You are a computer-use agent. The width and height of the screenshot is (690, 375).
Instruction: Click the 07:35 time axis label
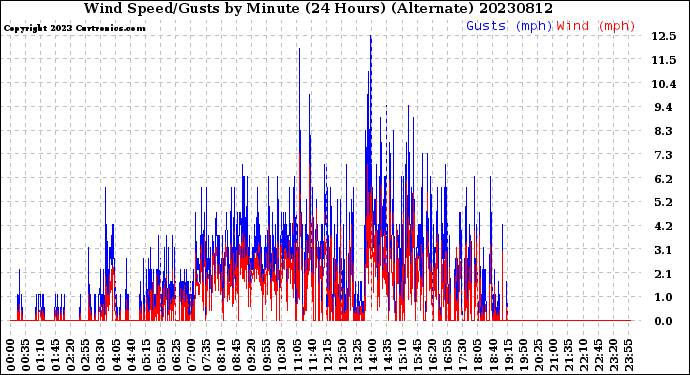coord(206,355)
